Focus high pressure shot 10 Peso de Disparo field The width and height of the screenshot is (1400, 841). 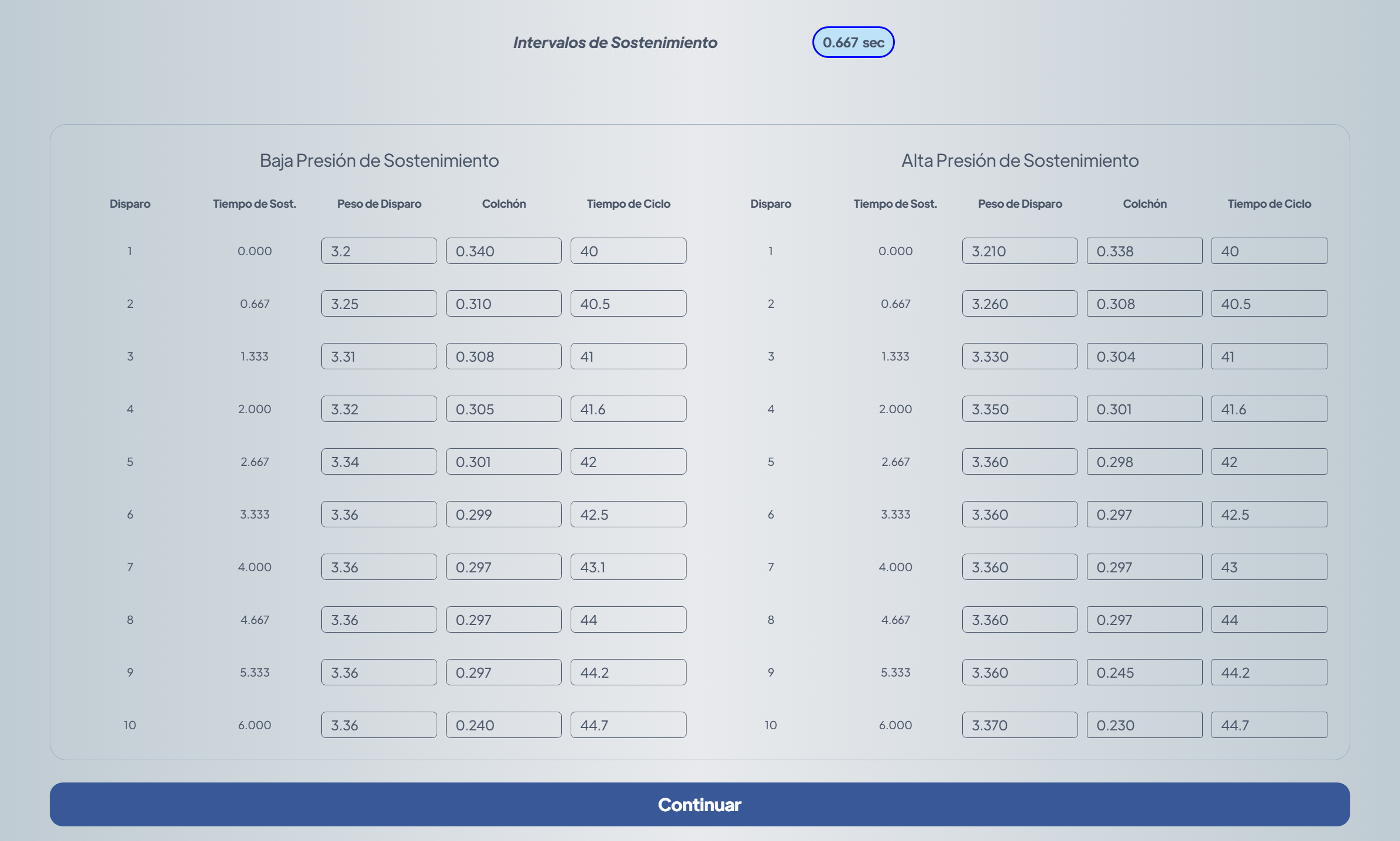coord(1020,725)
